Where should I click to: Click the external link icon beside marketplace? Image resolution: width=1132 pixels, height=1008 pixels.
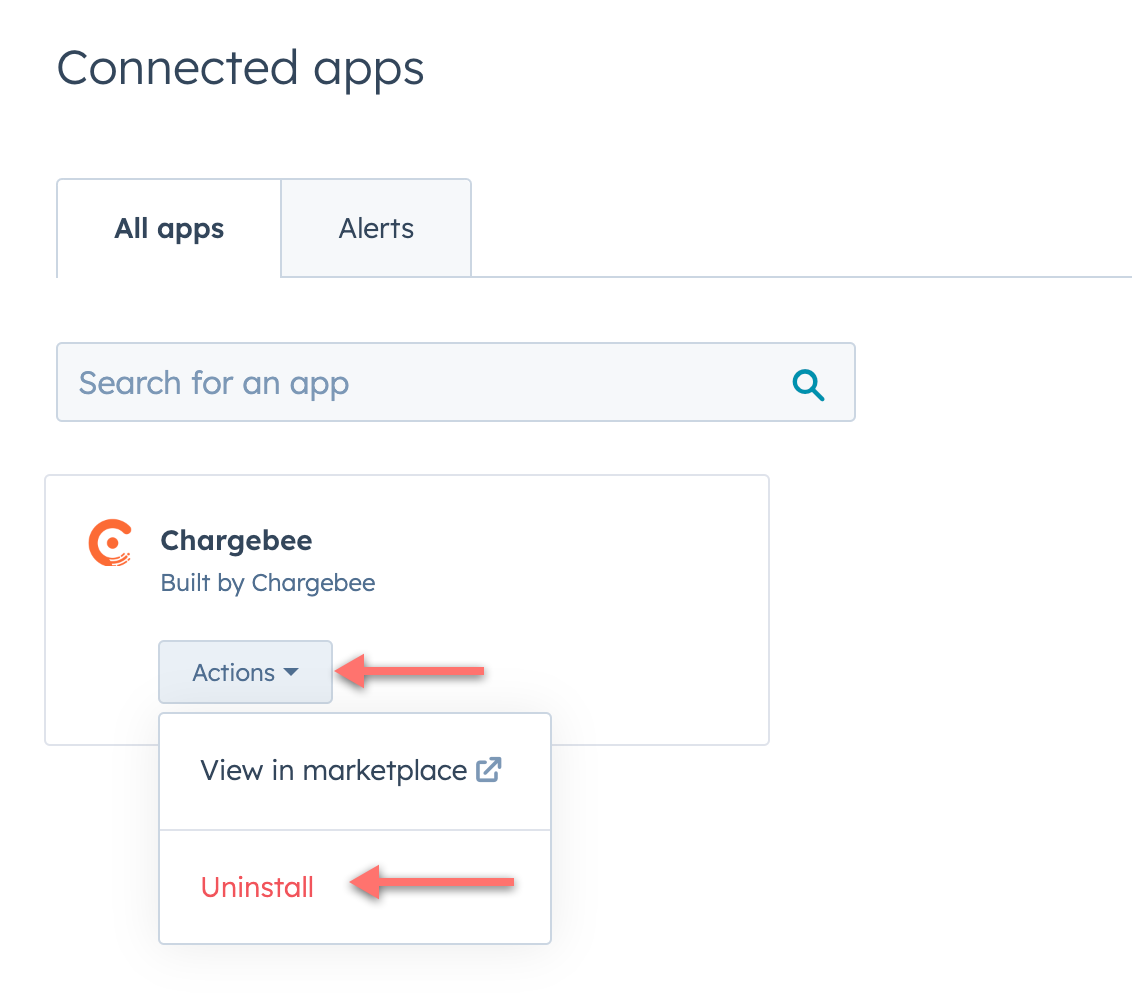click(x=489, y=770)
